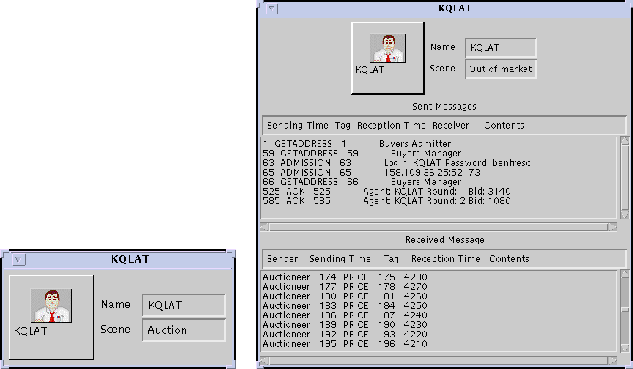Select Auctioneer PRICE message with sending time 177
This screenshot has width=633, height=369.
[x=345, y=287]
